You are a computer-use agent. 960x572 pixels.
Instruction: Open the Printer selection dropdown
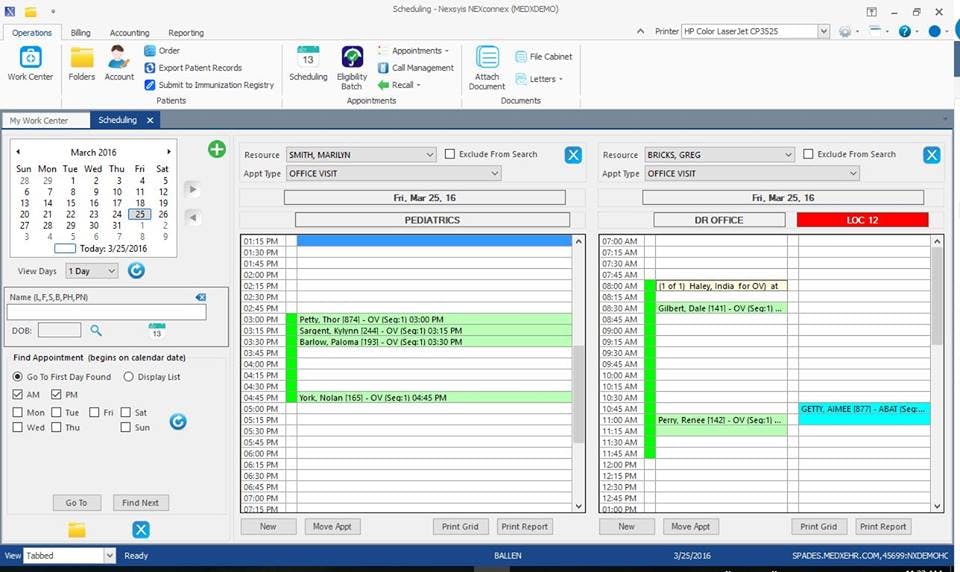click(823, 31)
